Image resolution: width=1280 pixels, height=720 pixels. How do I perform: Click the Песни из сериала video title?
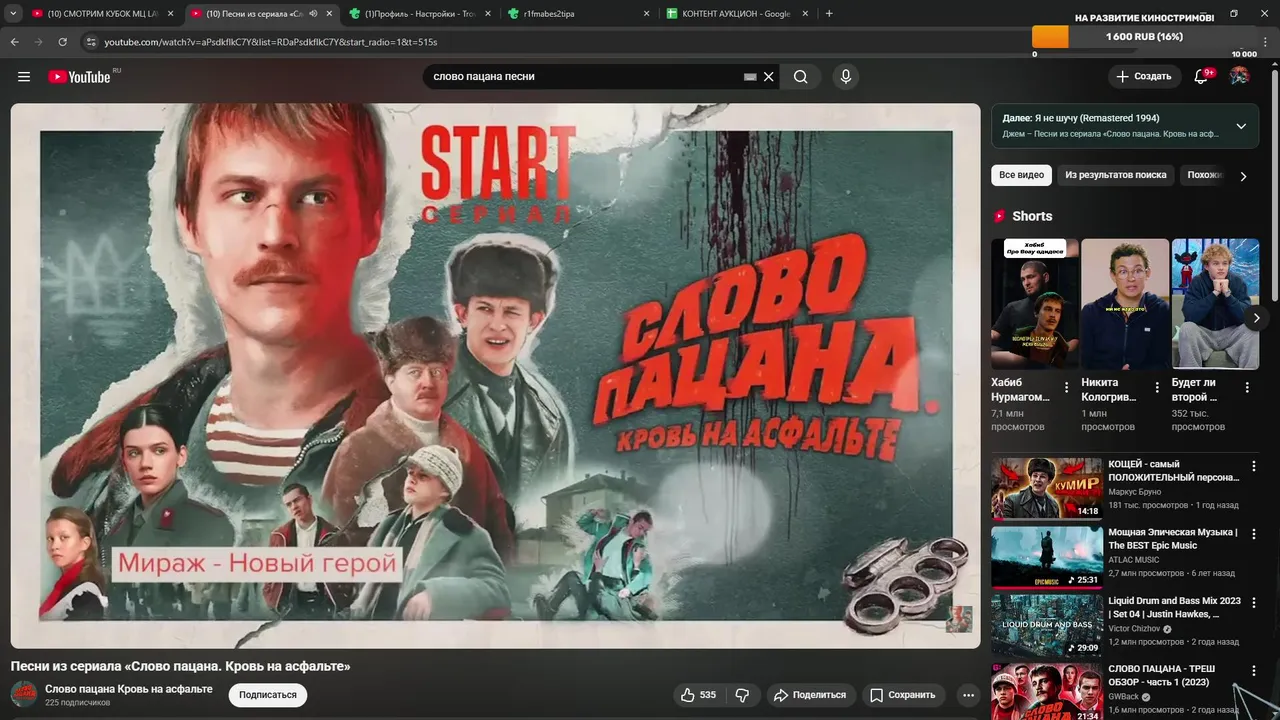tap(180, 666)
